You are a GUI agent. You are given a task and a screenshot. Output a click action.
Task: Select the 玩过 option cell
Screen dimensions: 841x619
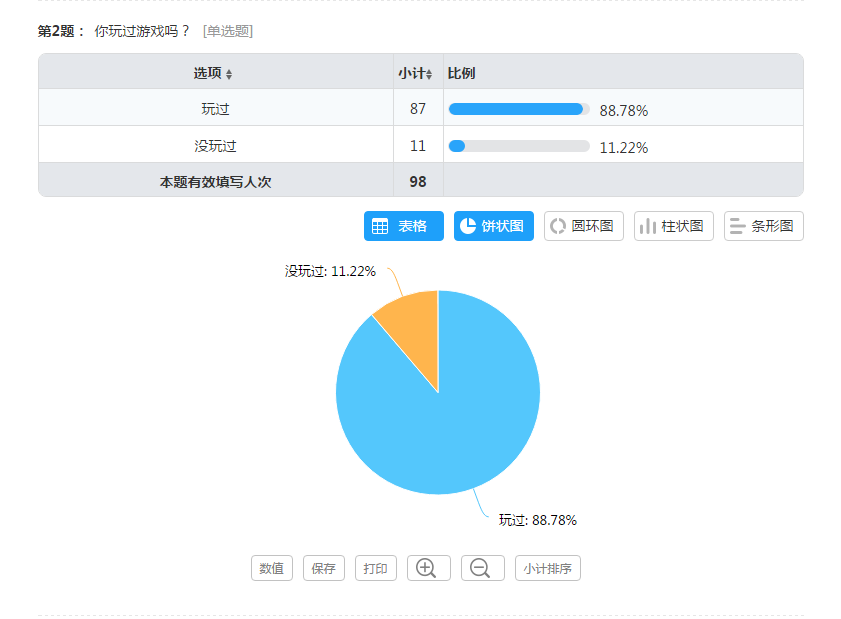(x=216, y=107)
